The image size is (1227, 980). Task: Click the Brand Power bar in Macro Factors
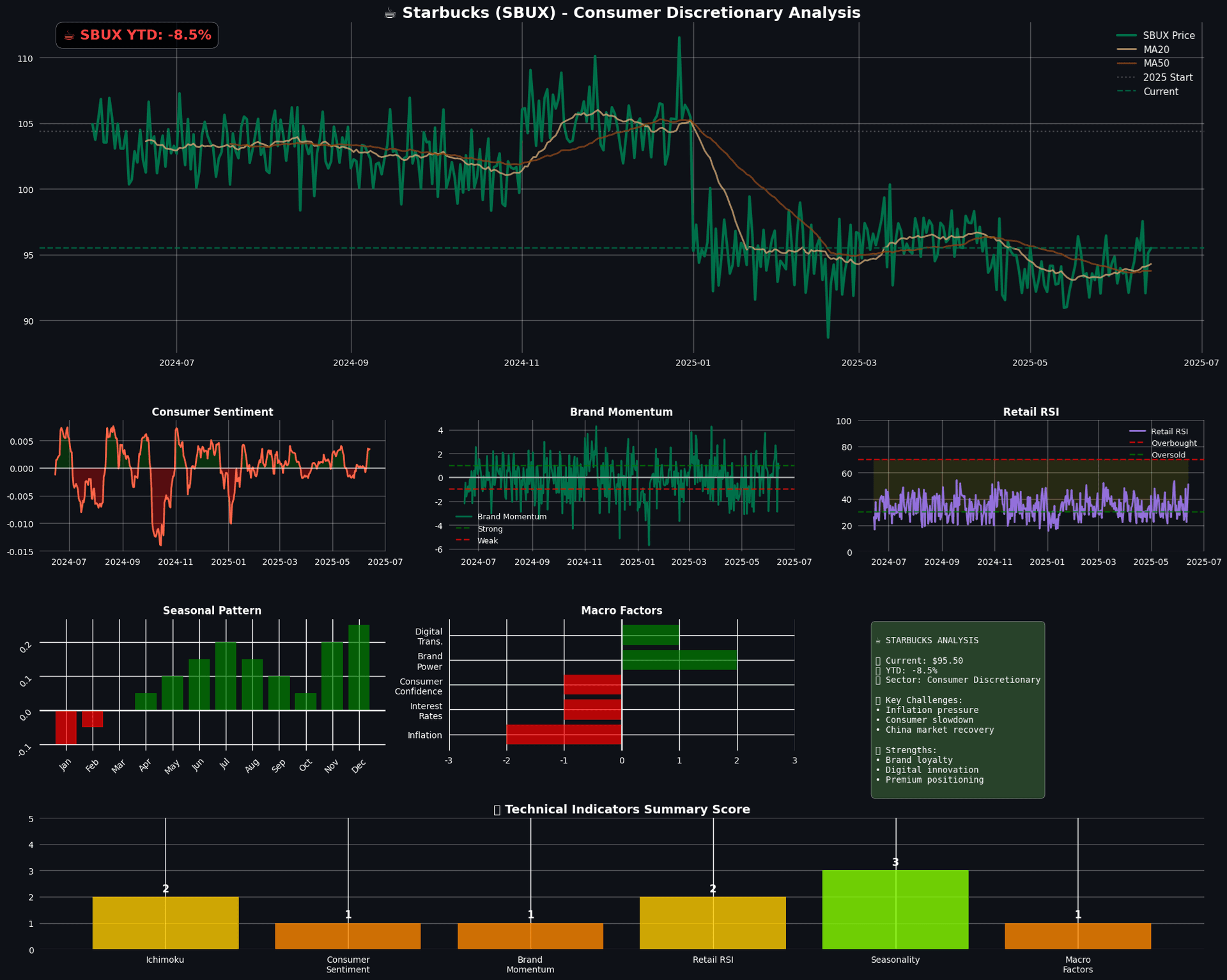pos(679,660)
